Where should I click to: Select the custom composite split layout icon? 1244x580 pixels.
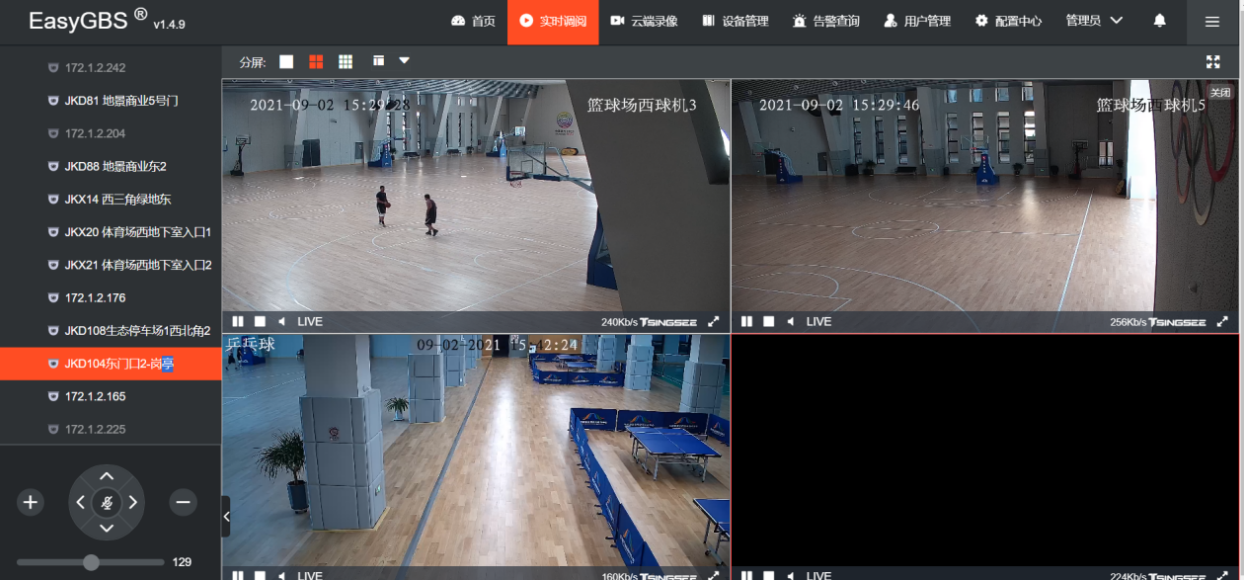coord(377,60)
